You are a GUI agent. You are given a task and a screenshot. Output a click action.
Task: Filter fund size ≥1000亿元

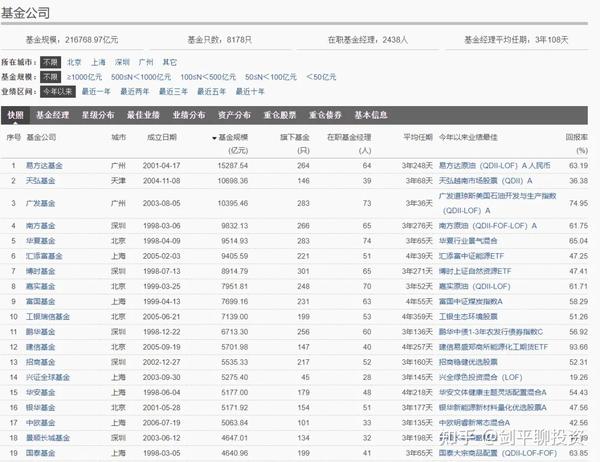coord(84,77)
